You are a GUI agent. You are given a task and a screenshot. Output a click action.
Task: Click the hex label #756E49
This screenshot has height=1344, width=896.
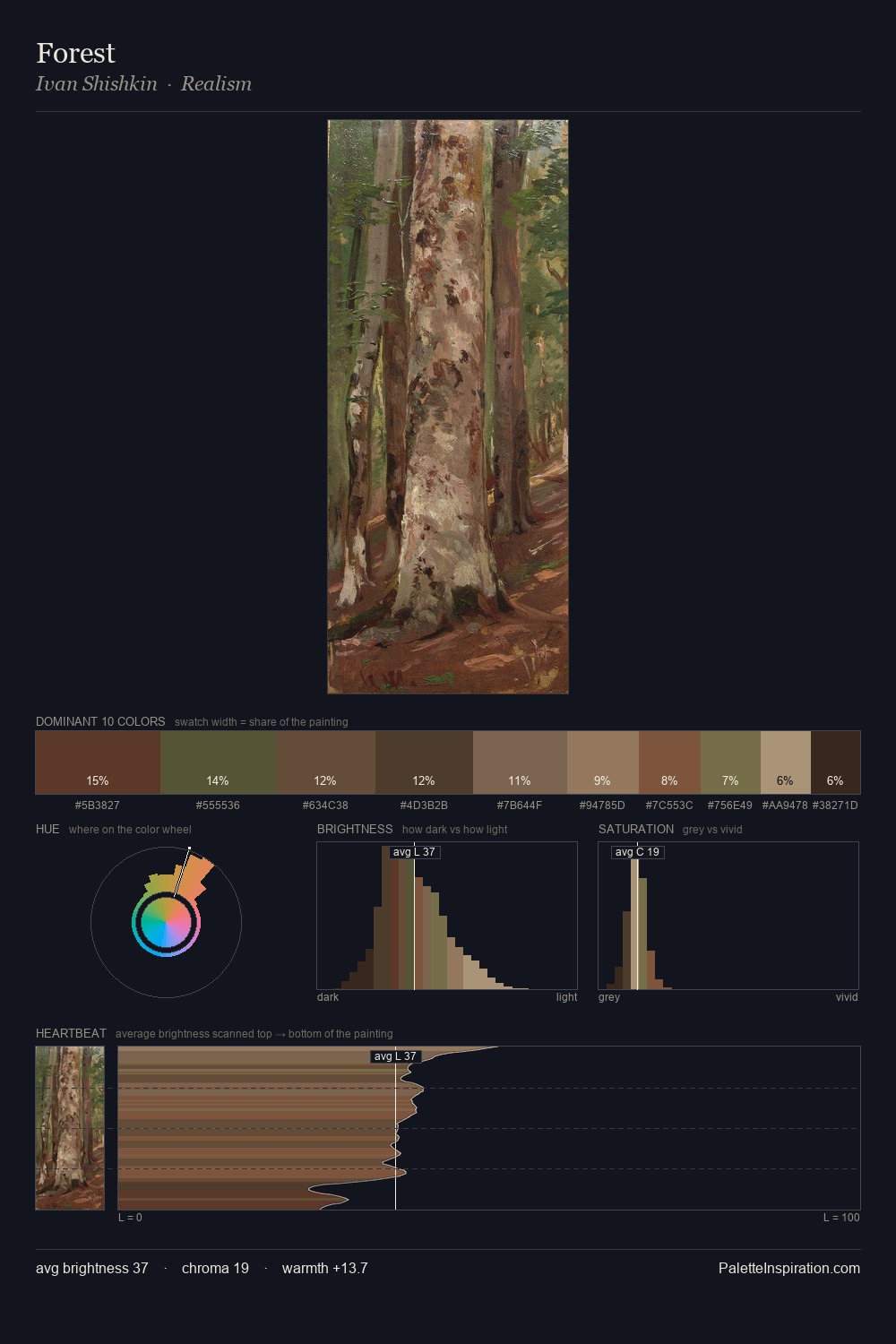(730, 806)
